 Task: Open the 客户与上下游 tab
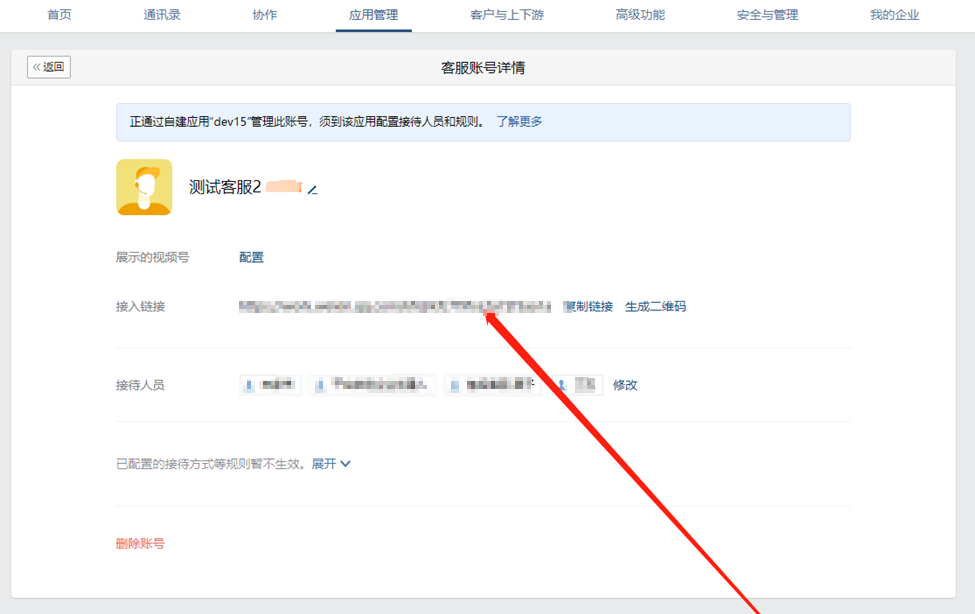point(506,15)
